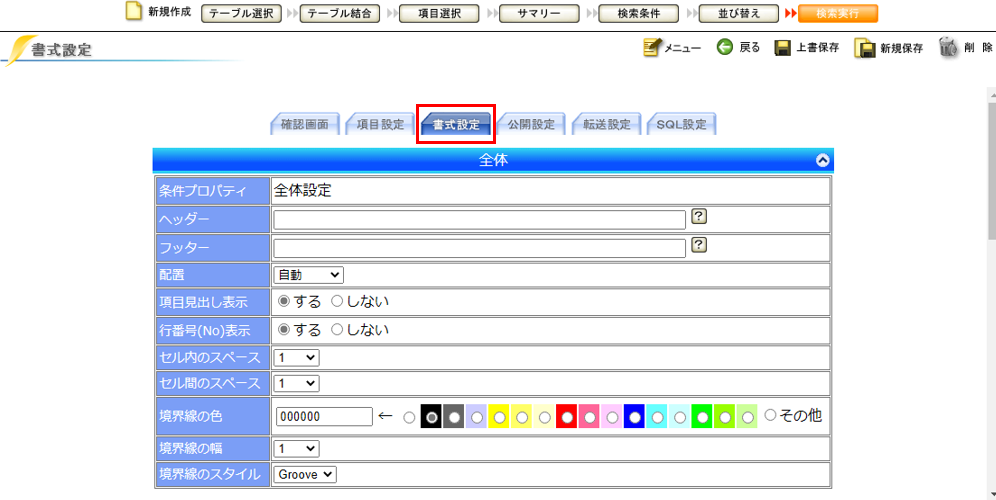The width and height of the screenshot is (996, 500).
Task: Switch to the SQL設定 tab
Action: point(682,125)
